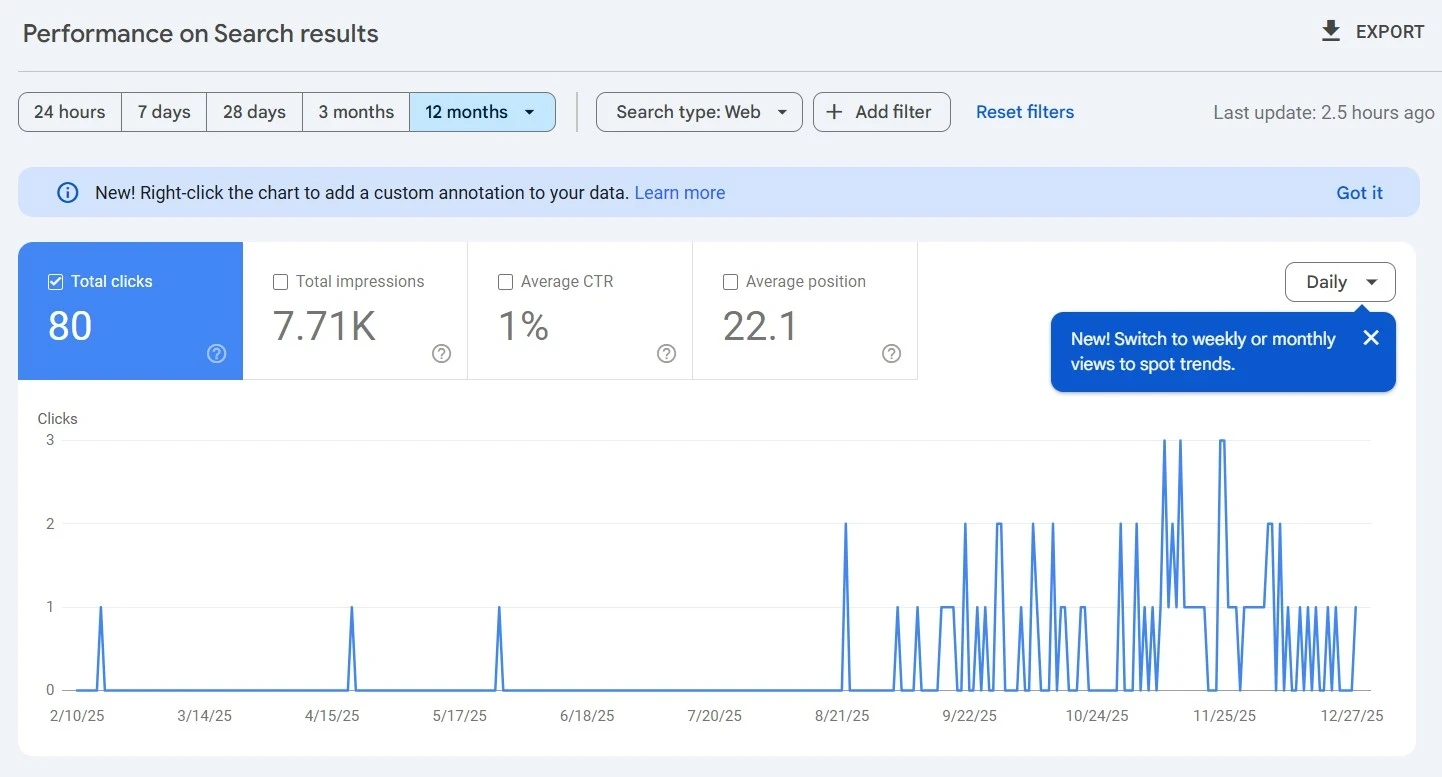Check the Average position checkbox
This screenshot has height=777, width=1442.
731,282
